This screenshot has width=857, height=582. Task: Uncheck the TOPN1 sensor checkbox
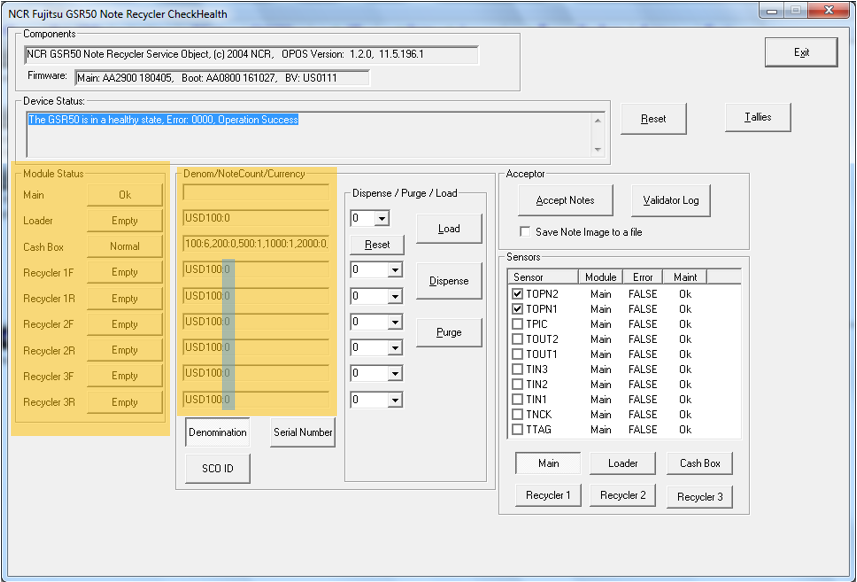click(517, 309)
